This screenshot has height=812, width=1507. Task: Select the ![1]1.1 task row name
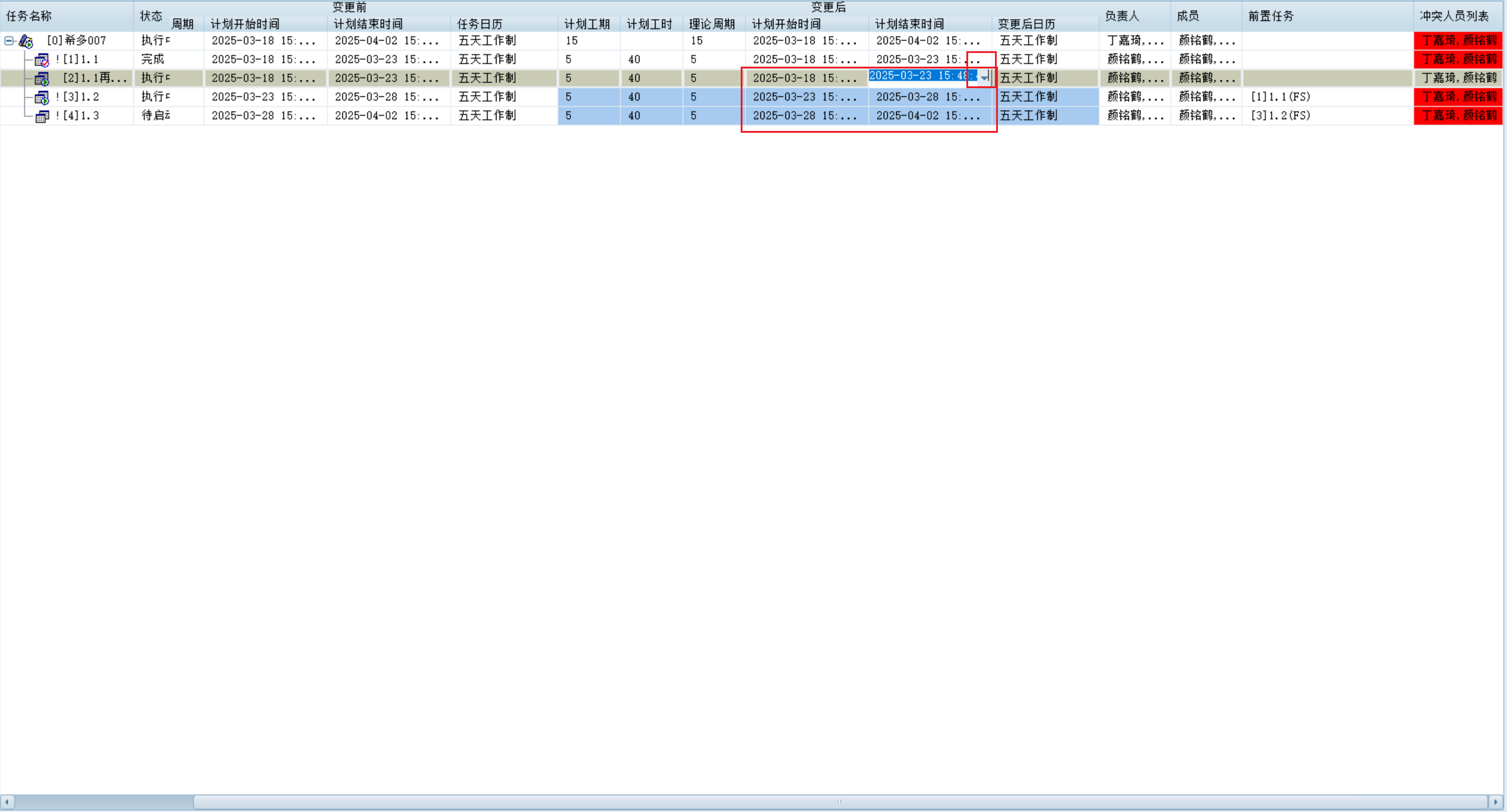77,60
